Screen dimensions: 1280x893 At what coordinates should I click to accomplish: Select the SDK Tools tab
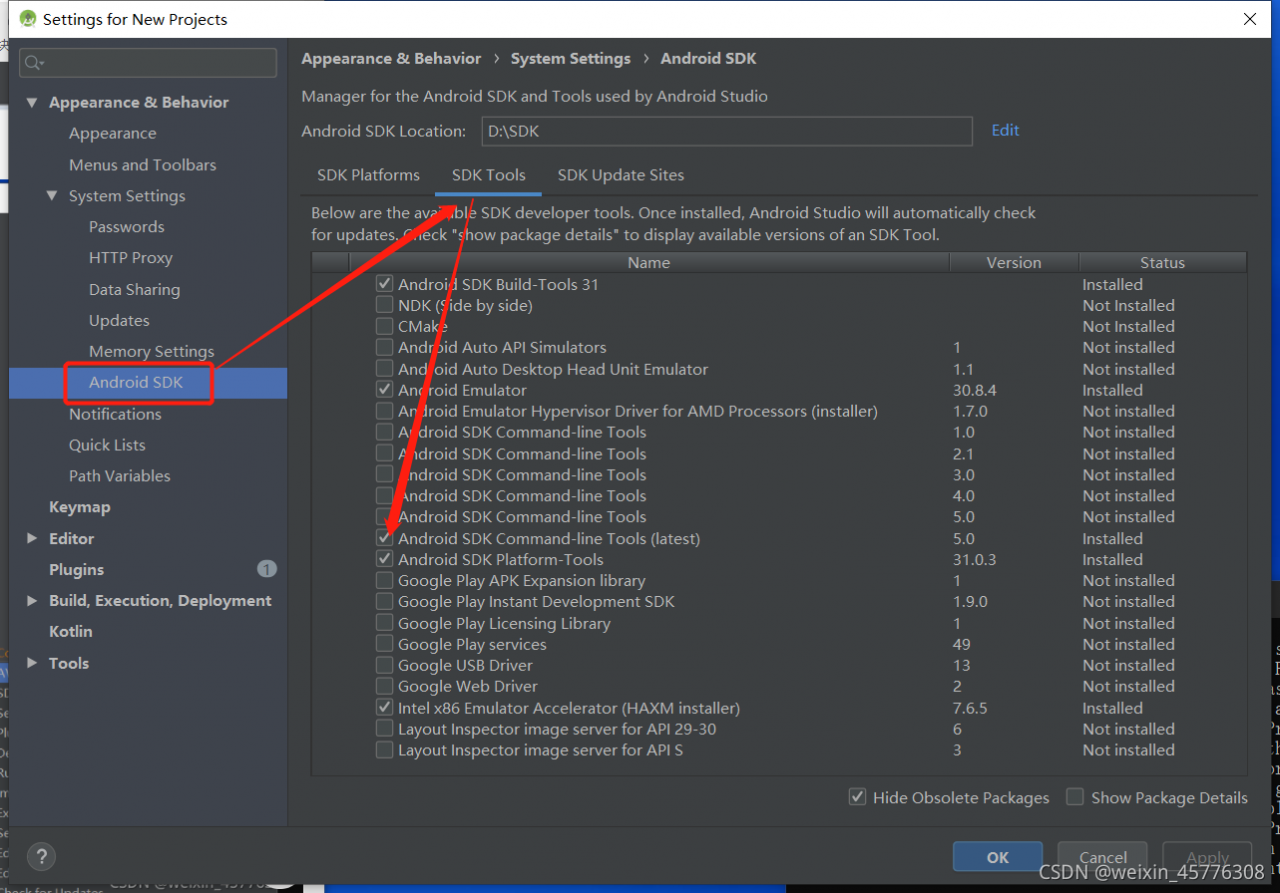[x=489, y=175]
